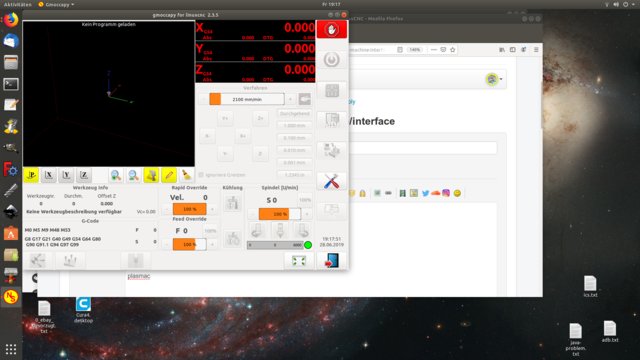Jog the X+ axis button
The width and height of the screenshot is (640, 360).
tap(243, 136)
